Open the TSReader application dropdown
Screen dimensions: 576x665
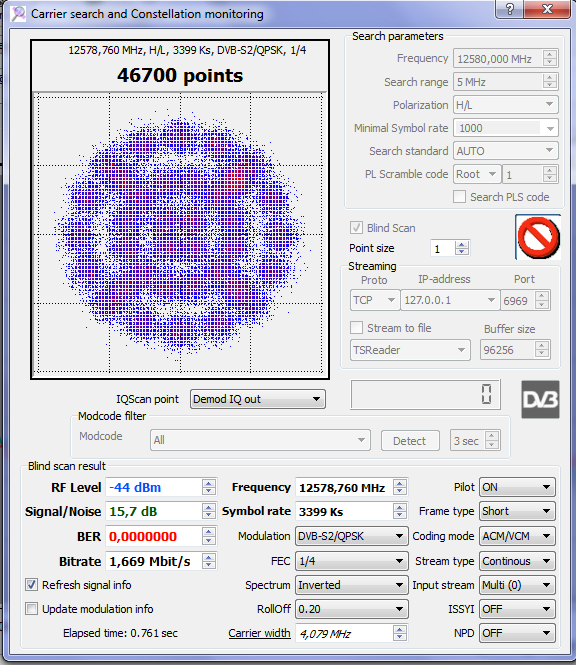410,350
